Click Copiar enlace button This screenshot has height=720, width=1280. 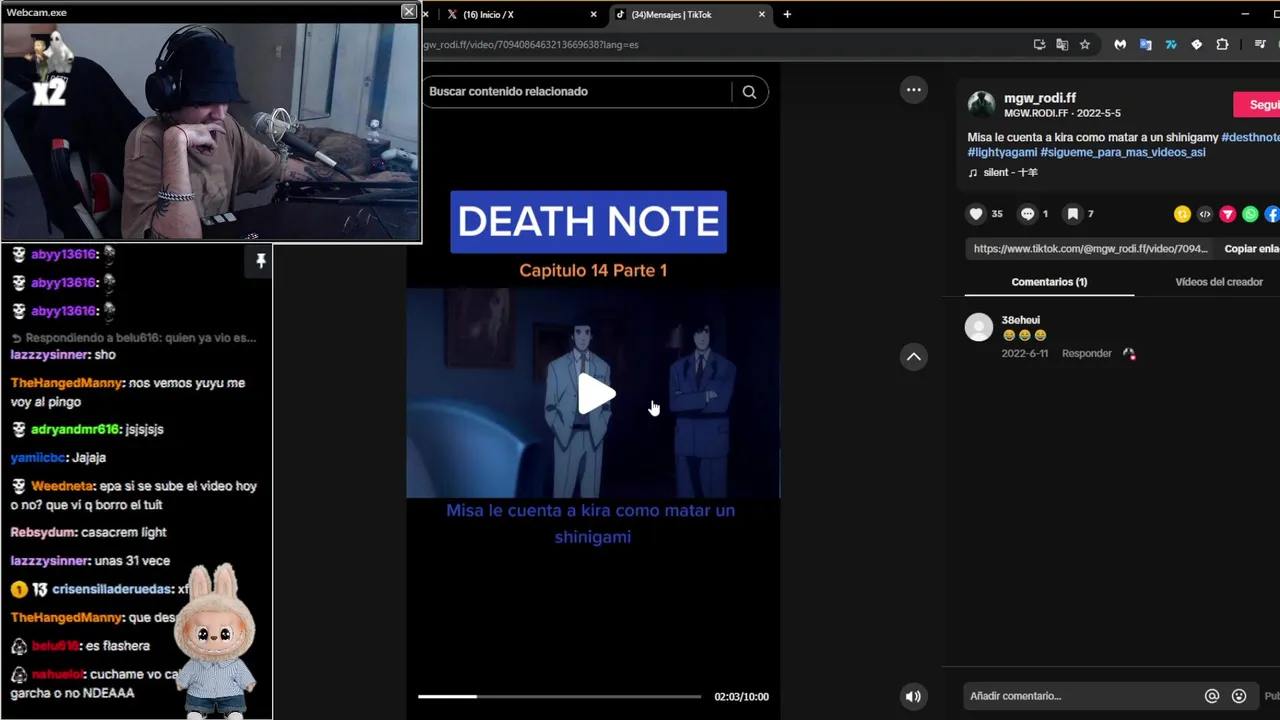coord(1252,249)
